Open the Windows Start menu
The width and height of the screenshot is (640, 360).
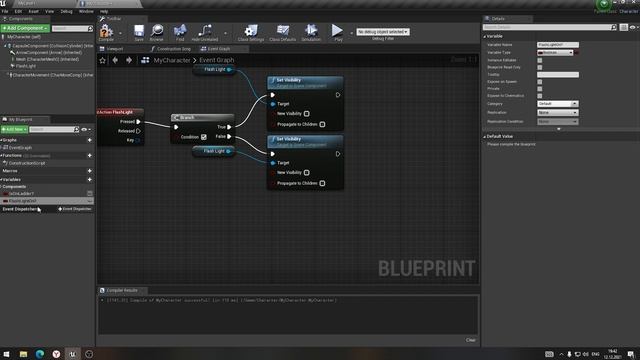coord(7,354)
